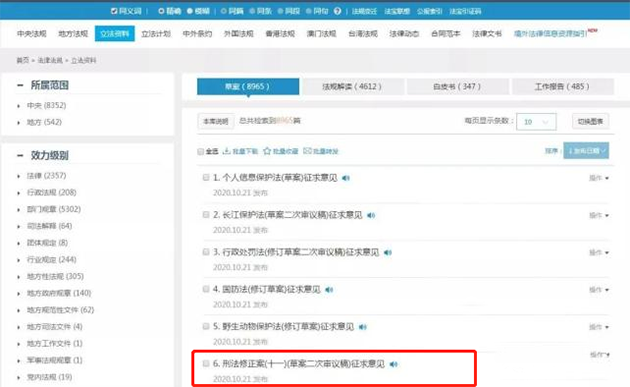The height and width of the screenshot is (387, 630).
Task: Tick the 同义词 checkbox
Action: point(114,11)
